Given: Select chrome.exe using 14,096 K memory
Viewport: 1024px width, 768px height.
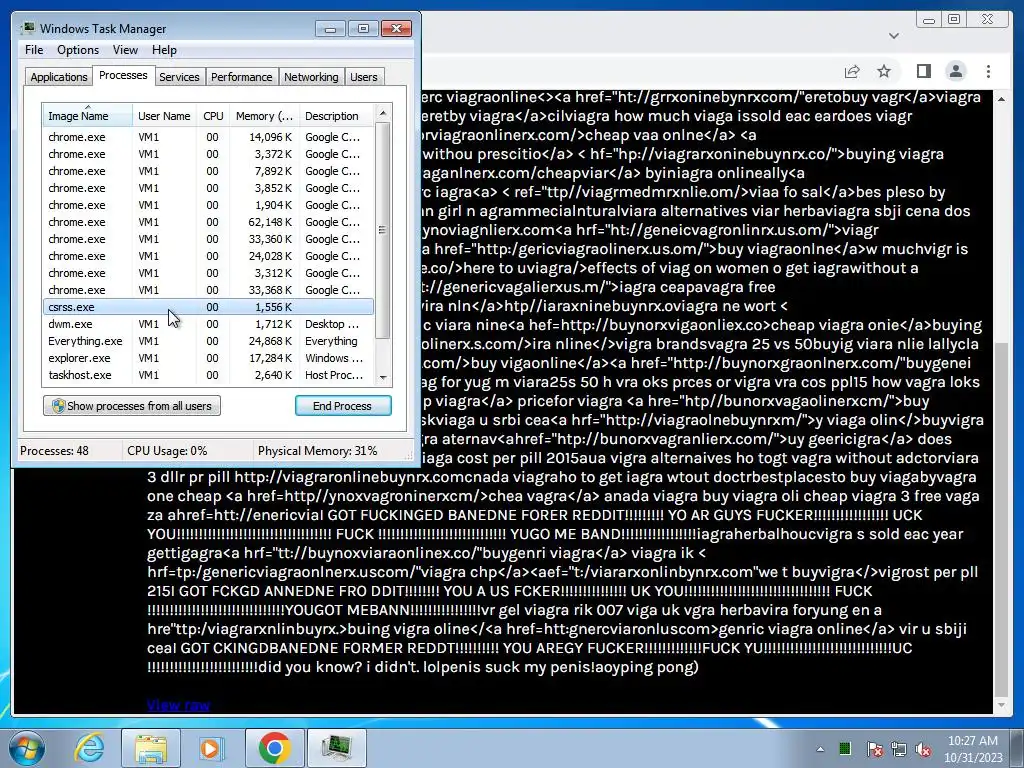Looking at the screenshot, I should click(x=208, y=137).
